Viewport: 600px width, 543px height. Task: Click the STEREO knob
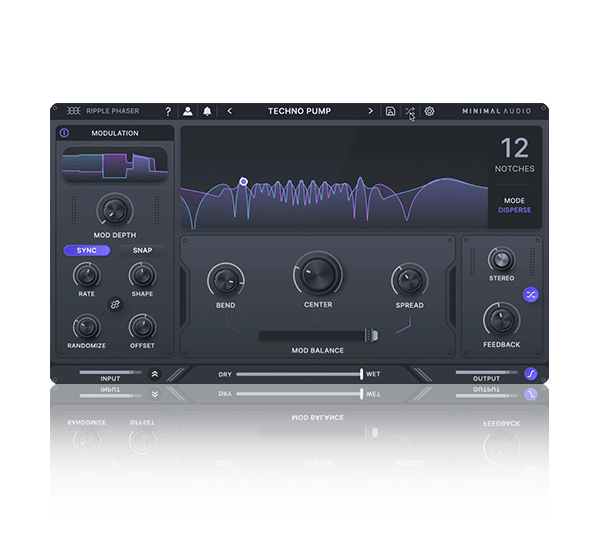click(x=501, y=260)
